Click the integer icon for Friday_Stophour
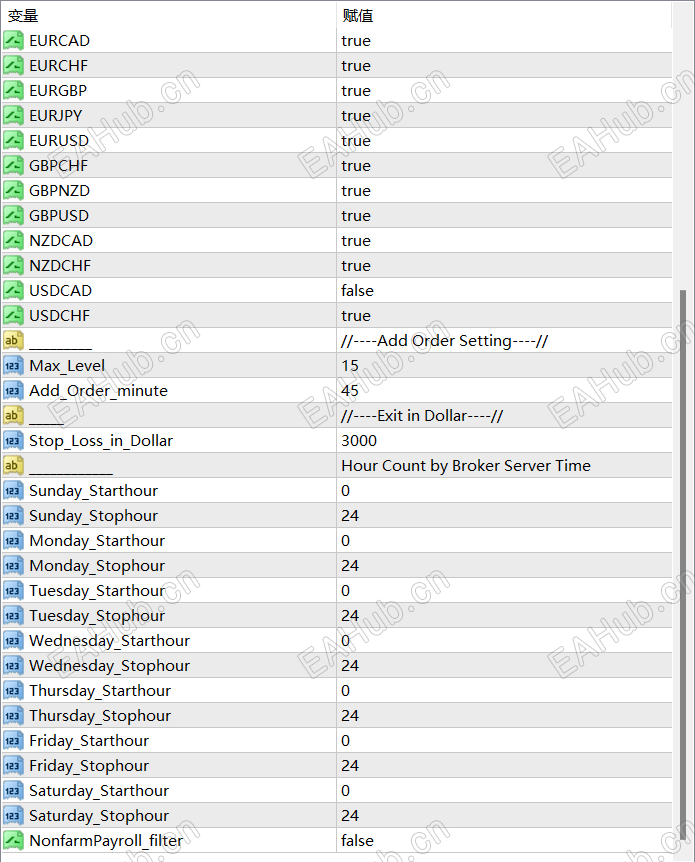The image size is (695, 862). [x=13, y=766]
